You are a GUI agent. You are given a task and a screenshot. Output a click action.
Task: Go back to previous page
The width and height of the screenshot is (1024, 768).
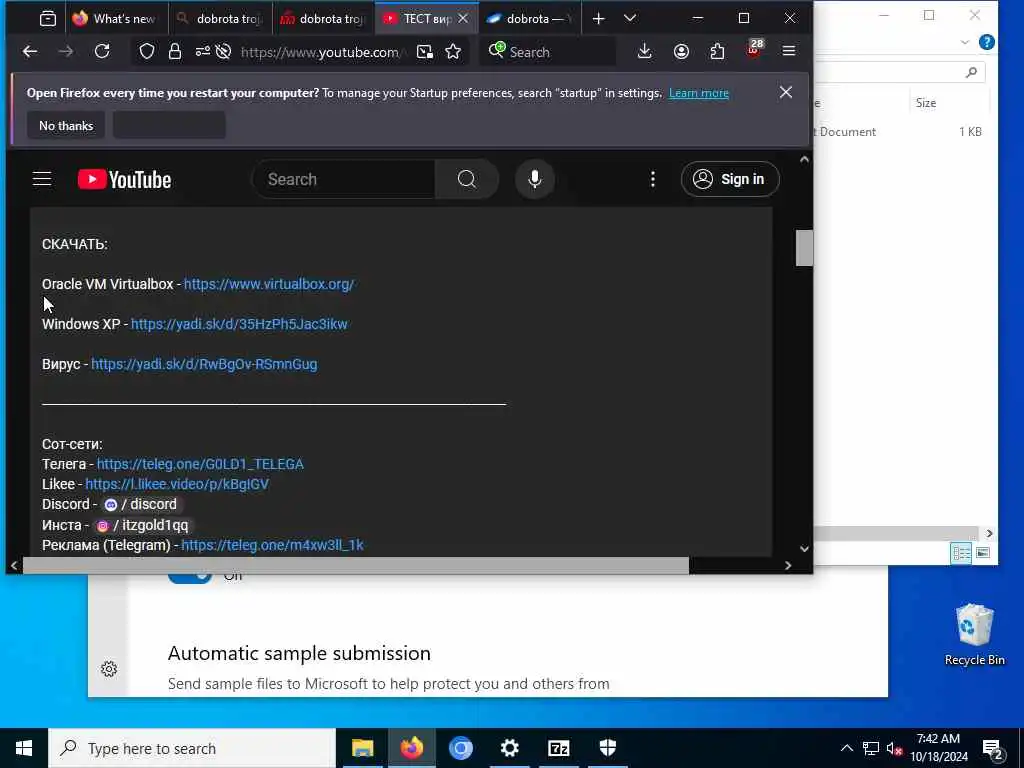30,52
